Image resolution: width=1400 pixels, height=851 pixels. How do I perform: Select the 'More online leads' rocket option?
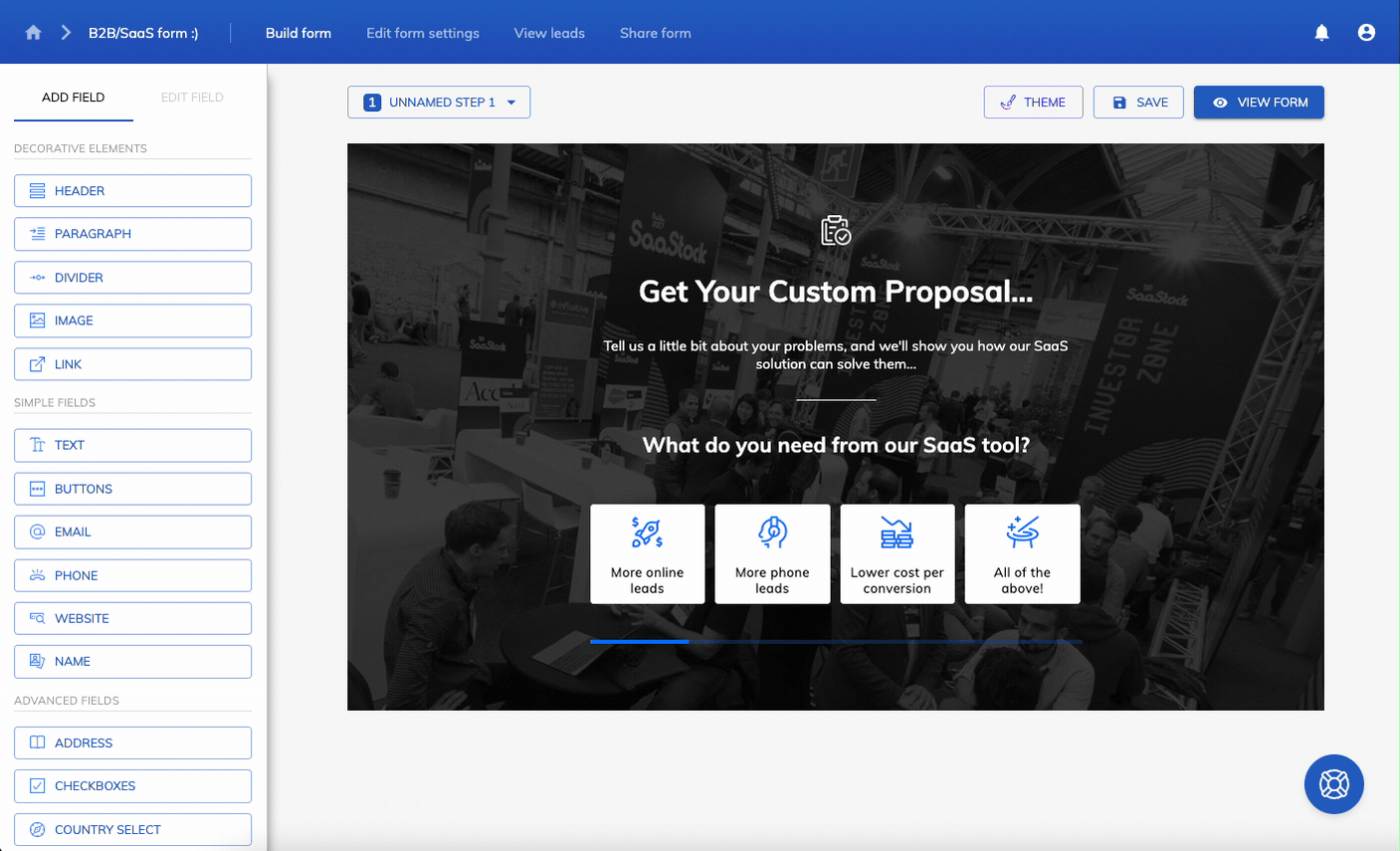(x=647, y=553)
